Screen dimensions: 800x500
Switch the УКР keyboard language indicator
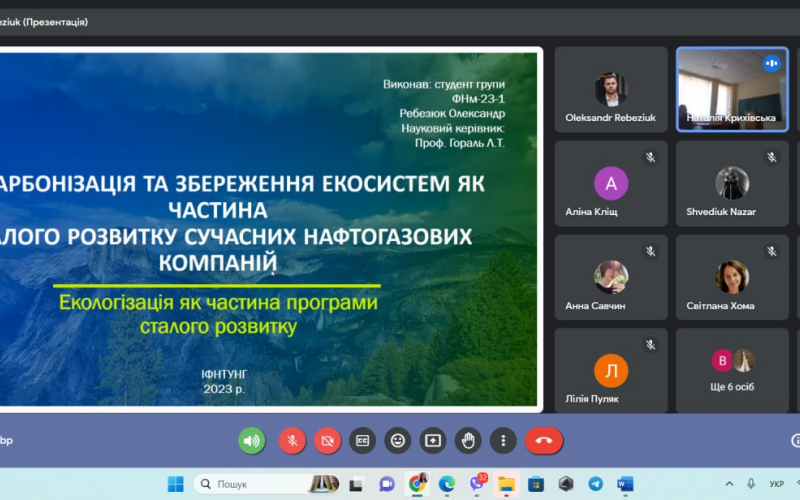point(776,484)
